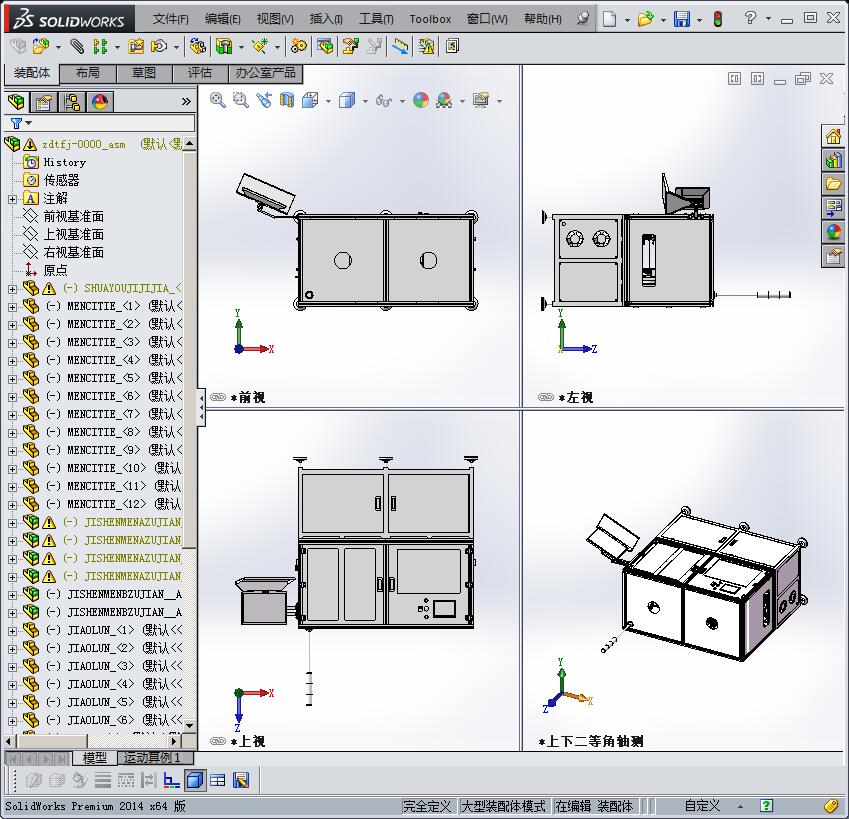Open the 编辑(E) menu
Viewport: 849px width, 819px height.
223,19
